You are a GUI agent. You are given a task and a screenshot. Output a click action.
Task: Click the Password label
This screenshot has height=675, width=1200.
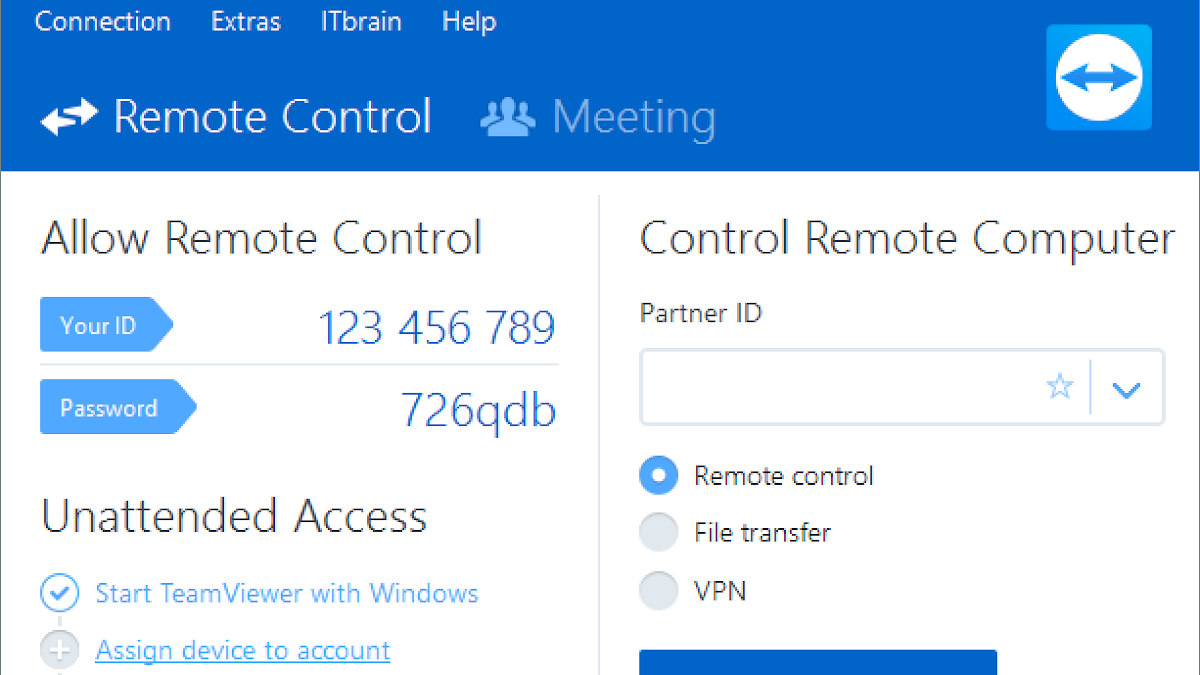click(118, 407)
